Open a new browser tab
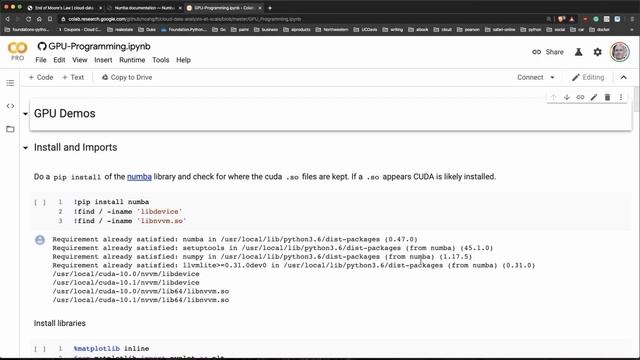Image resolution: width=640 pixels, height=360 pixels. point(270,8)
